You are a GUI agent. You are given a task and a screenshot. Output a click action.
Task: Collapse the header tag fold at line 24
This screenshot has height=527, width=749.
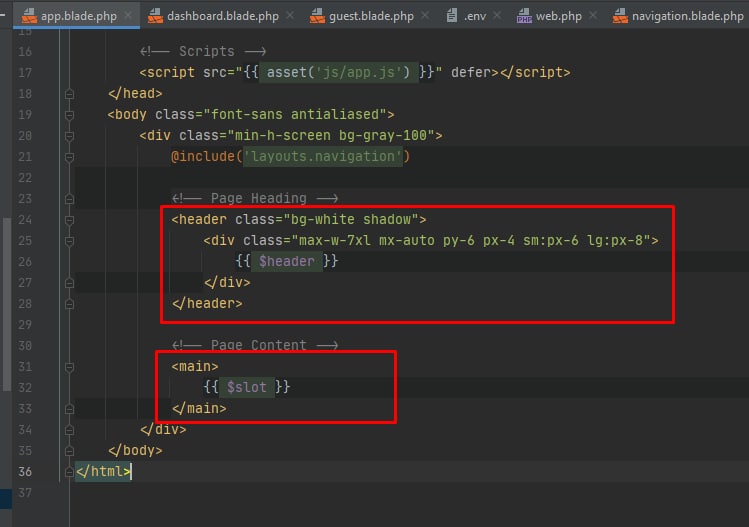[x=69, y=220]
